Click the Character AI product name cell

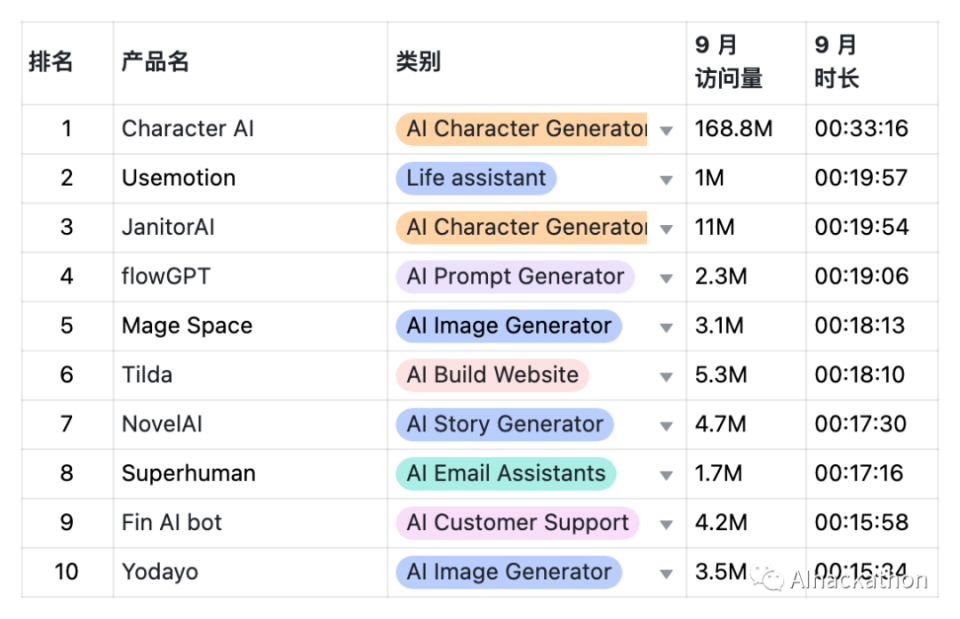click(188, 129)
